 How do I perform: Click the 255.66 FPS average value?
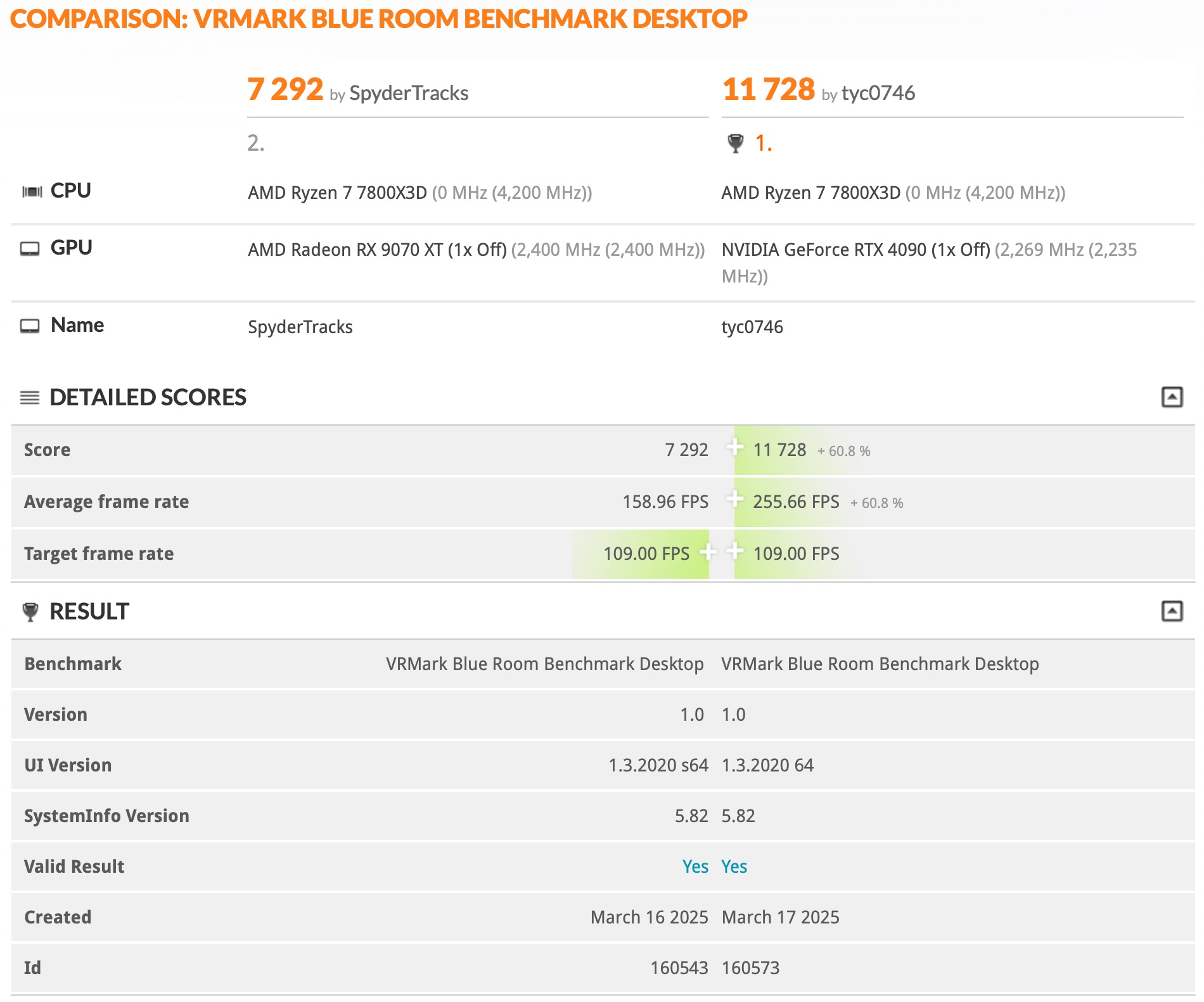click(x=796, y=502)
